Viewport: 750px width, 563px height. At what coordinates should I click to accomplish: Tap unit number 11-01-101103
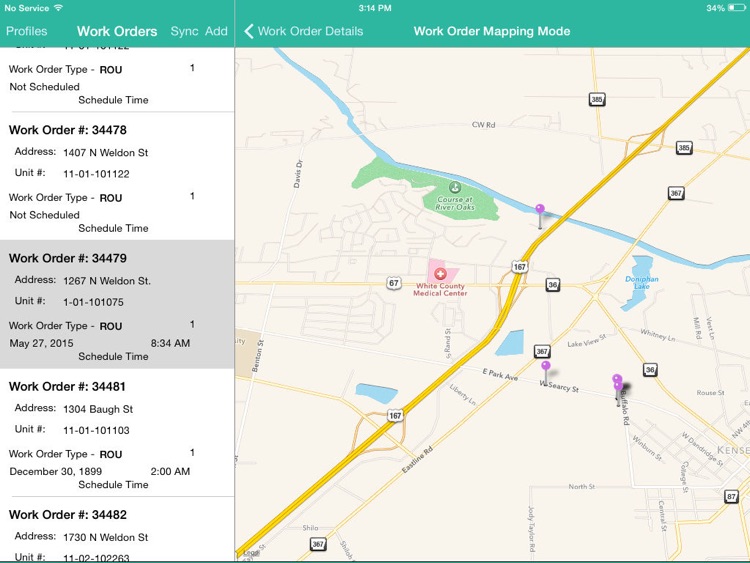(x=96, y=430)
